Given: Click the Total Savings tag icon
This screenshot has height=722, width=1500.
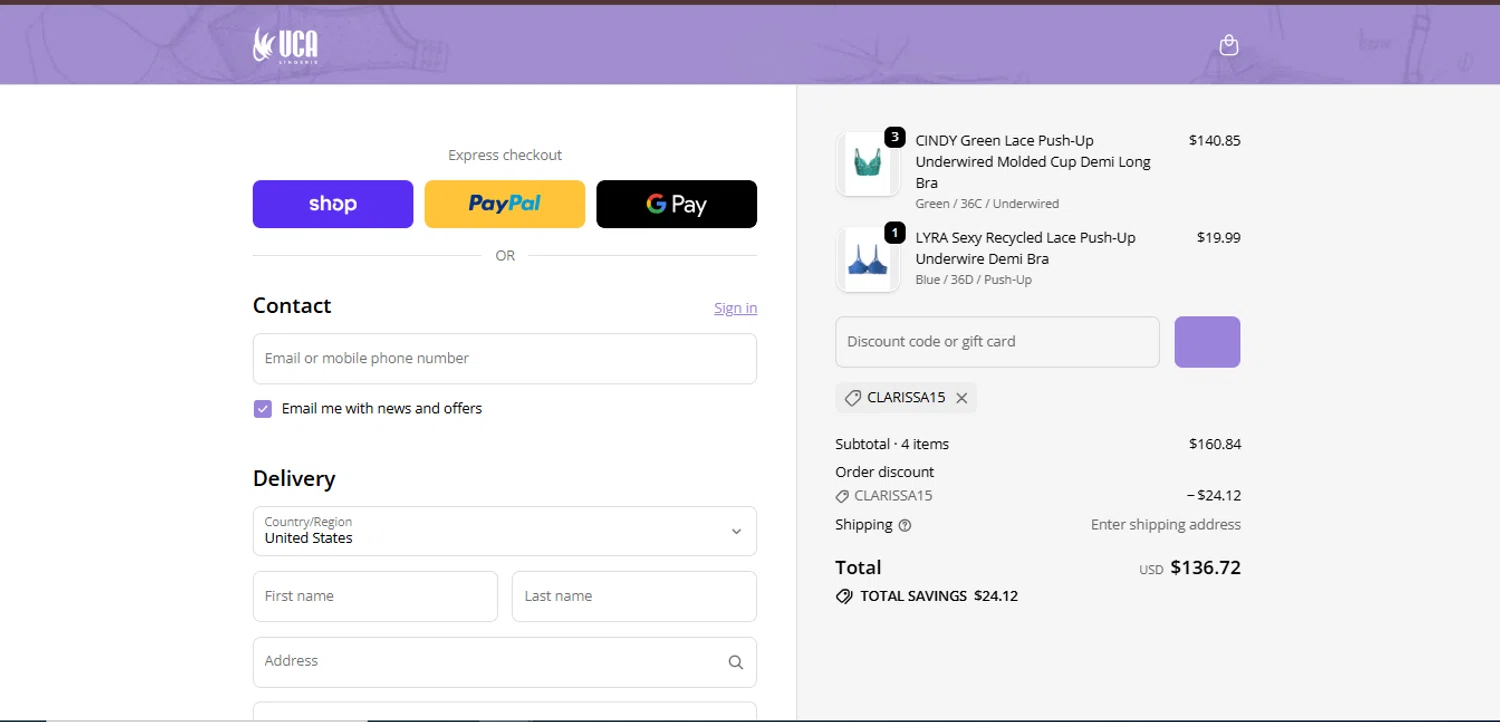Looking at the screenshot, I should (844, 596).
